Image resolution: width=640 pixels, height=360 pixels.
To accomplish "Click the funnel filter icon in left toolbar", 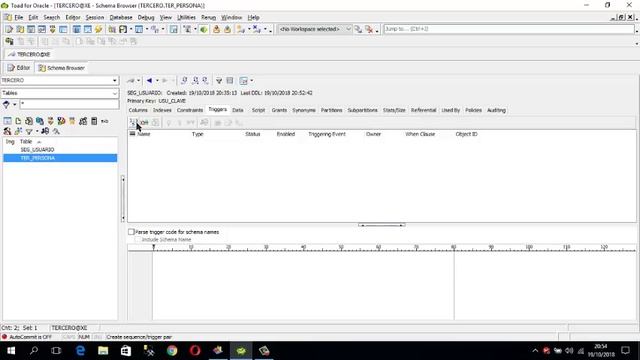I will click(x=29, y=131).
